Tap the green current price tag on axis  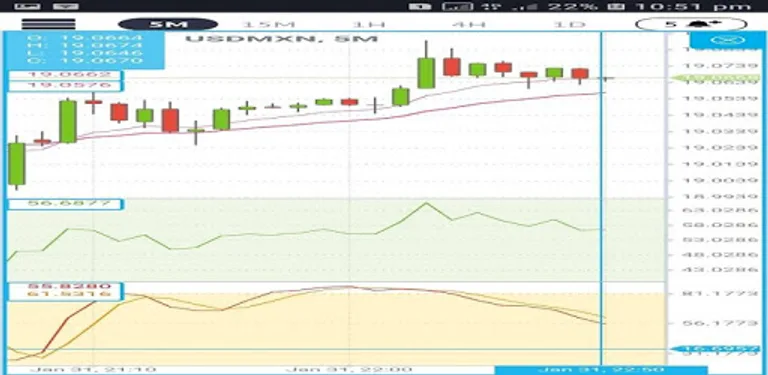(x=715, y=78)
